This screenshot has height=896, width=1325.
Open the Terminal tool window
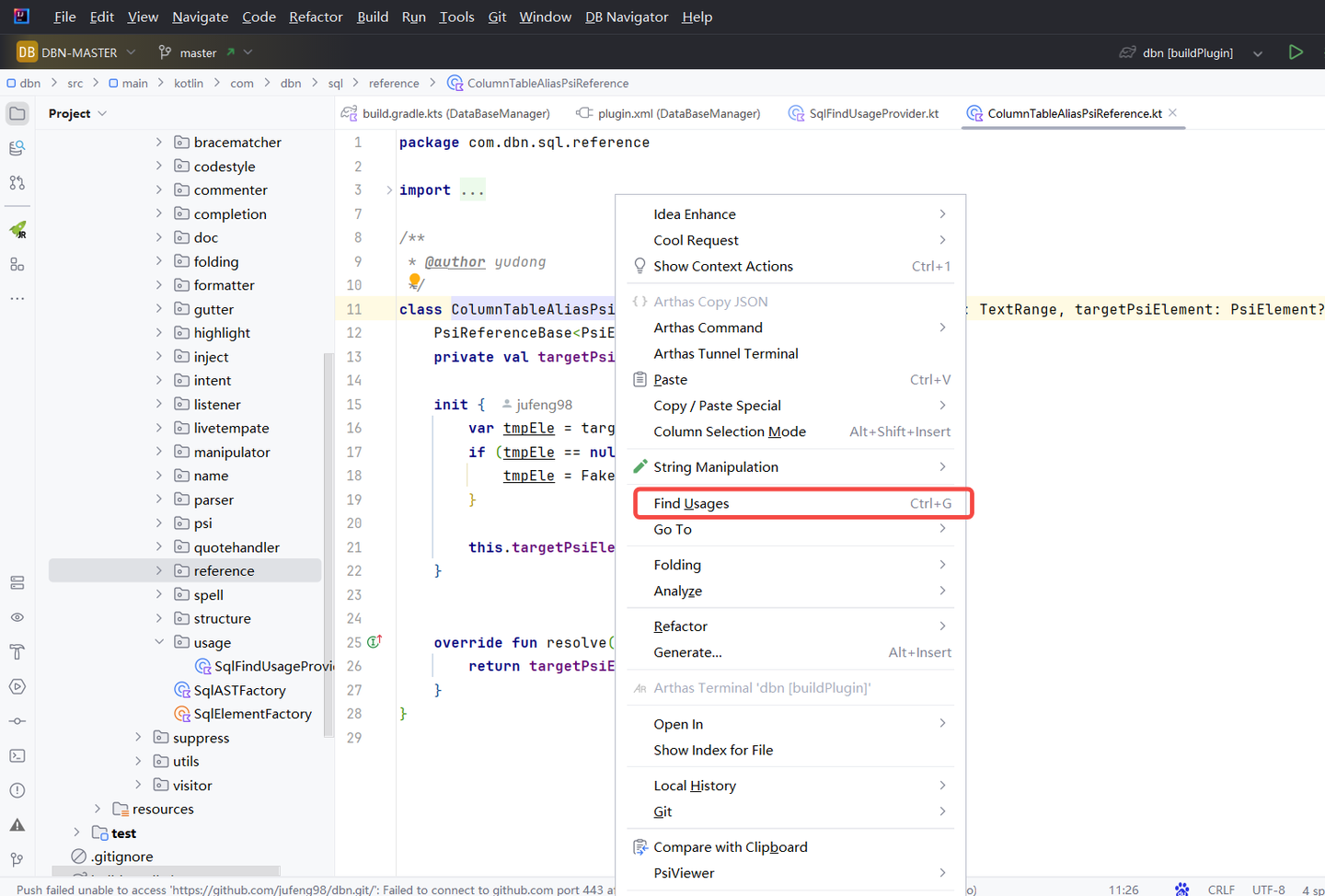point(17,755)
